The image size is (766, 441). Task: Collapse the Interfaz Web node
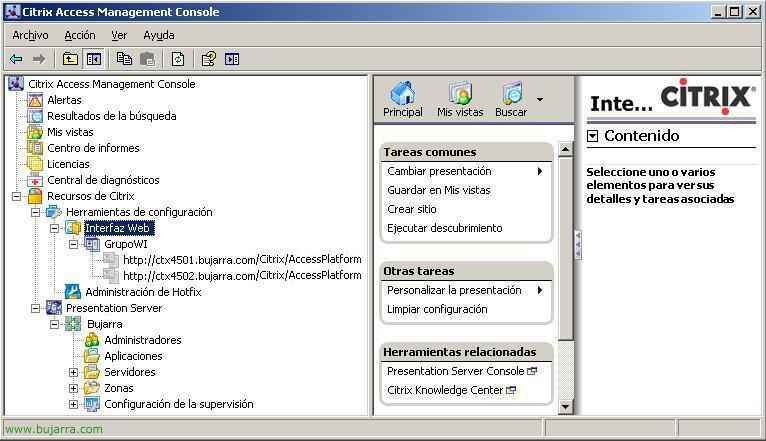tap(55, 228)
